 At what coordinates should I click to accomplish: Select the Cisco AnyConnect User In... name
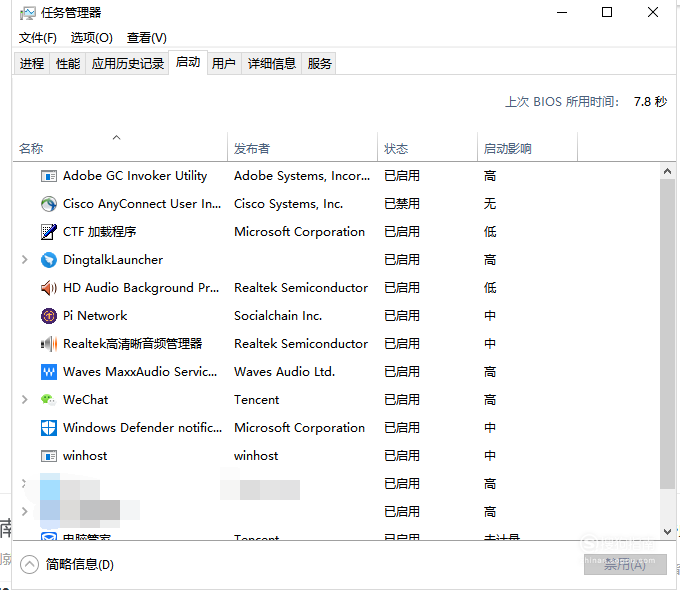(x=142, y=204)
